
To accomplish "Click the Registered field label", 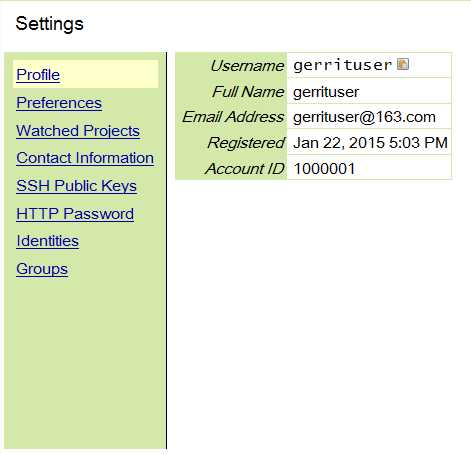I will point(246,143).
